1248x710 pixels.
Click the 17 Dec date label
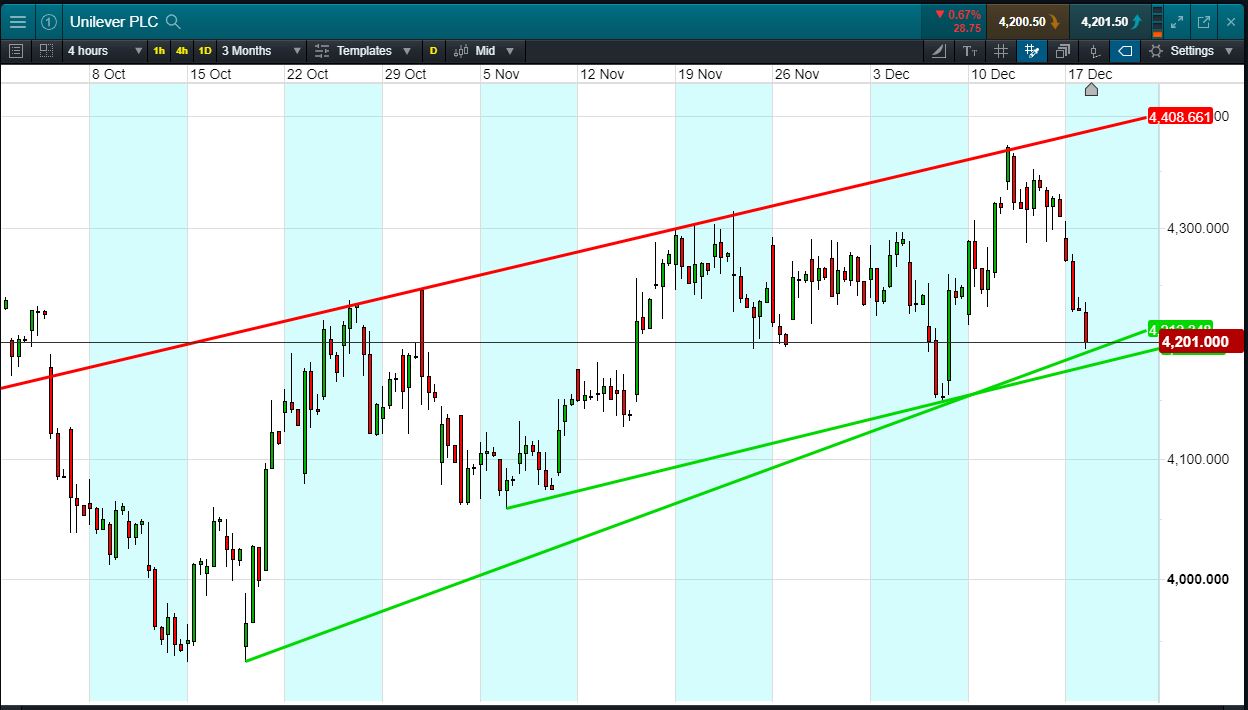coord(1090,74)
